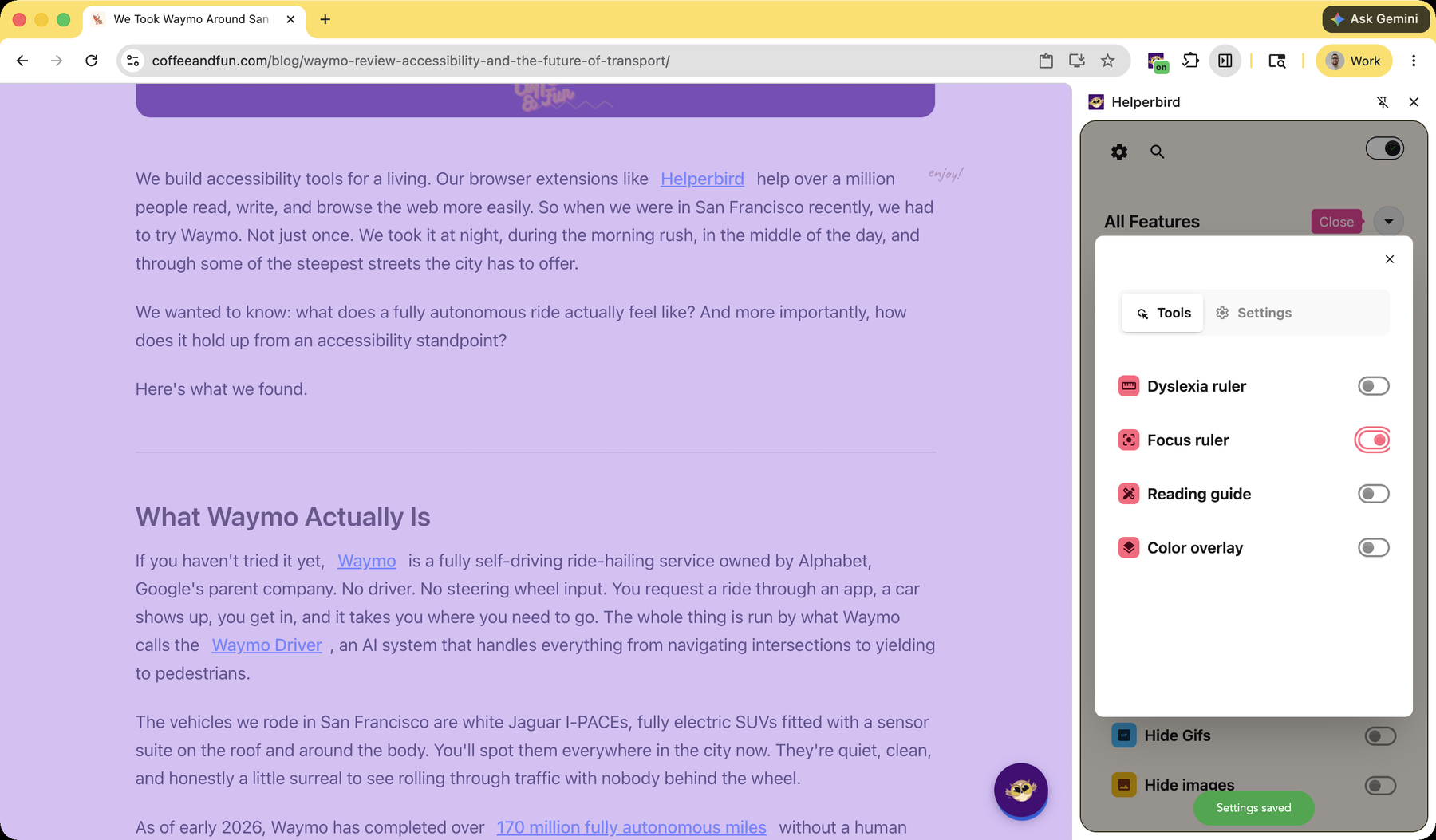Disable the Focus ruler toggle
Screen dimensions: 1436x840
click(1372, 440)
